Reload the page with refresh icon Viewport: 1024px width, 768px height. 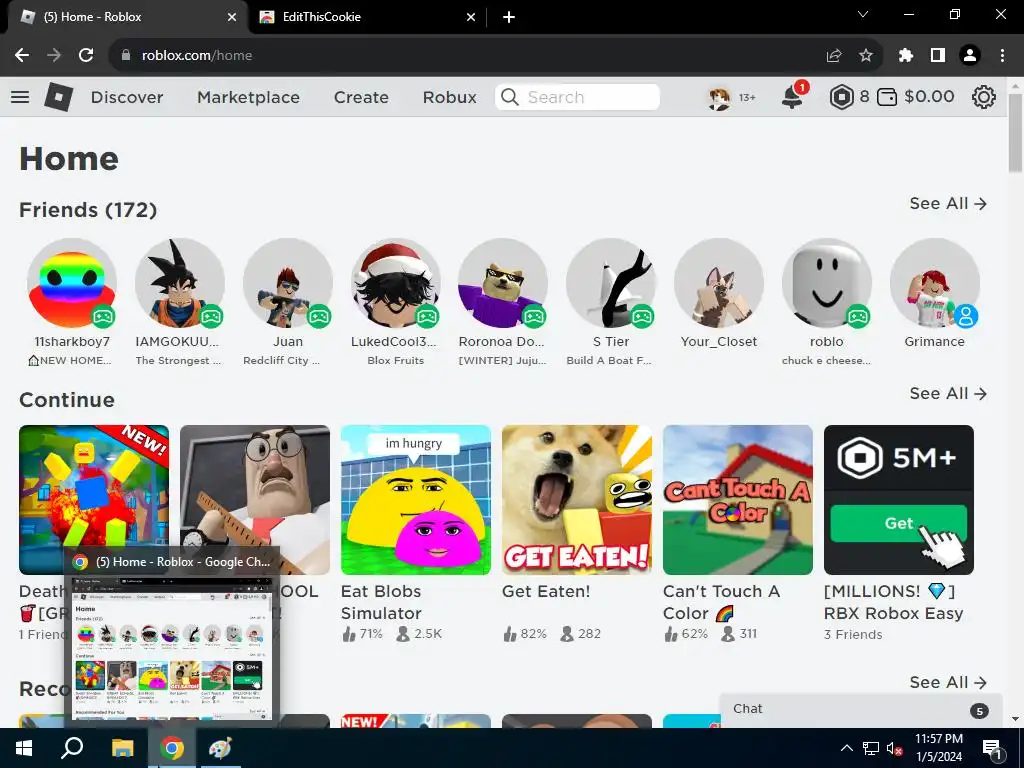(x=86, y=56)
